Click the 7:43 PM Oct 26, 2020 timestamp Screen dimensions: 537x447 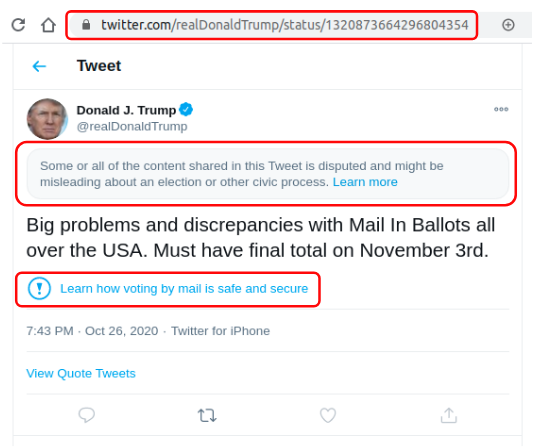tap(92, 331)
